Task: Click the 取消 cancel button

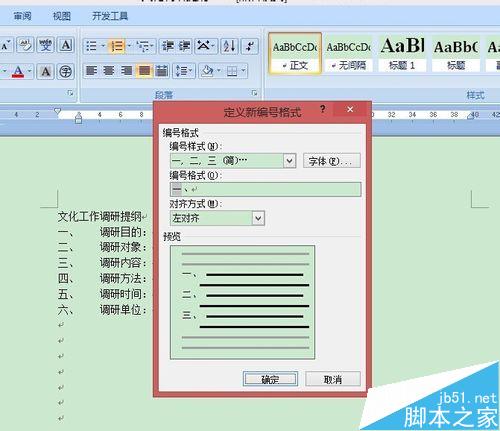Action: tap(333, 379)
